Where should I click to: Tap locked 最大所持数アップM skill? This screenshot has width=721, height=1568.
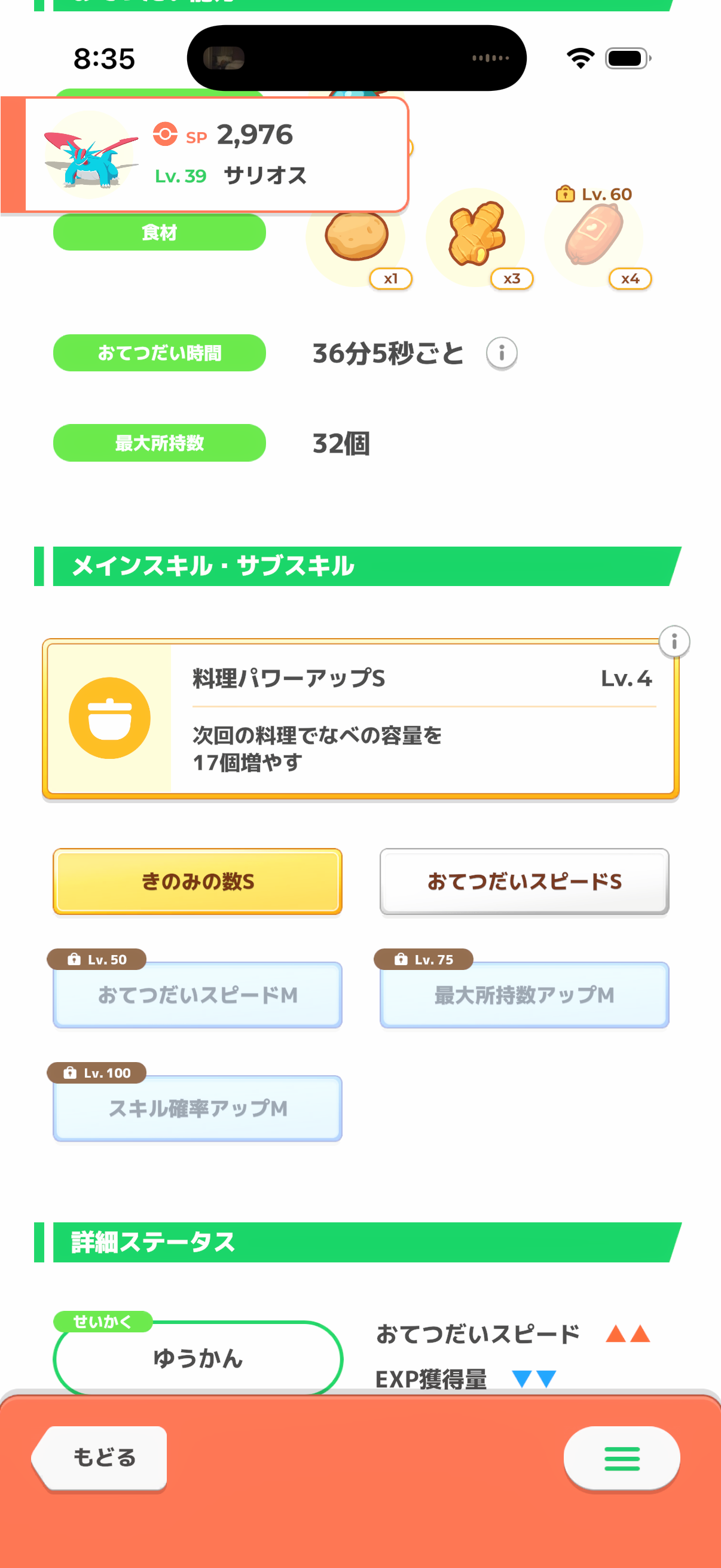[x=524, y=995]
